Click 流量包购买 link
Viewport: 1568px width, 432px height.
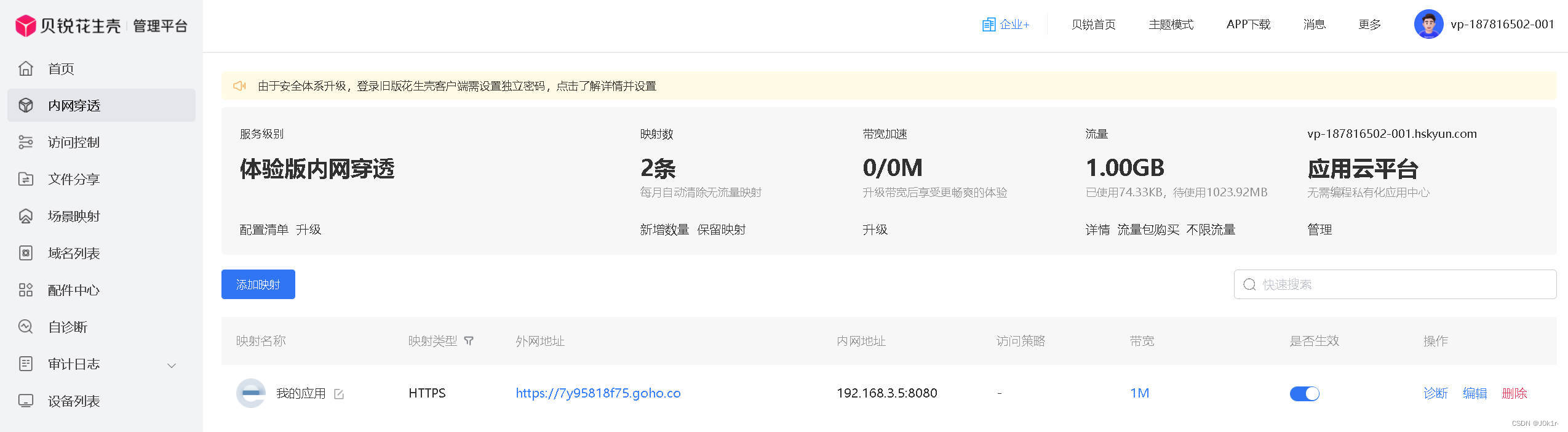tap(1148, 230)
